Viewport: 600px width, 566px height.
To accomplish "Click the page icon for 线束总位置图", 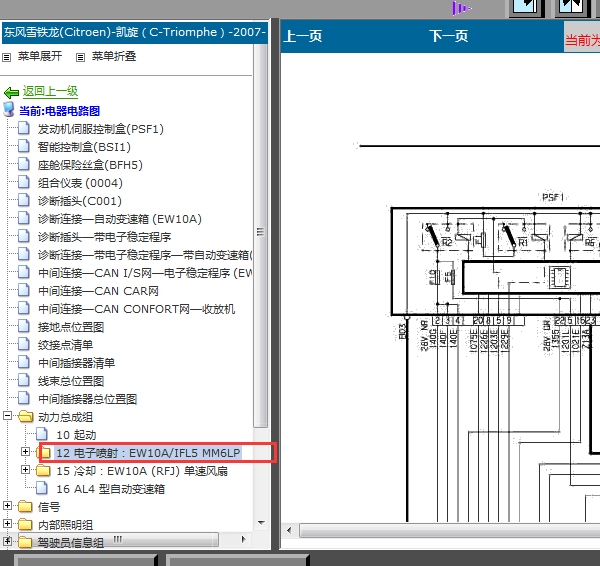I will tap(24, 380).
